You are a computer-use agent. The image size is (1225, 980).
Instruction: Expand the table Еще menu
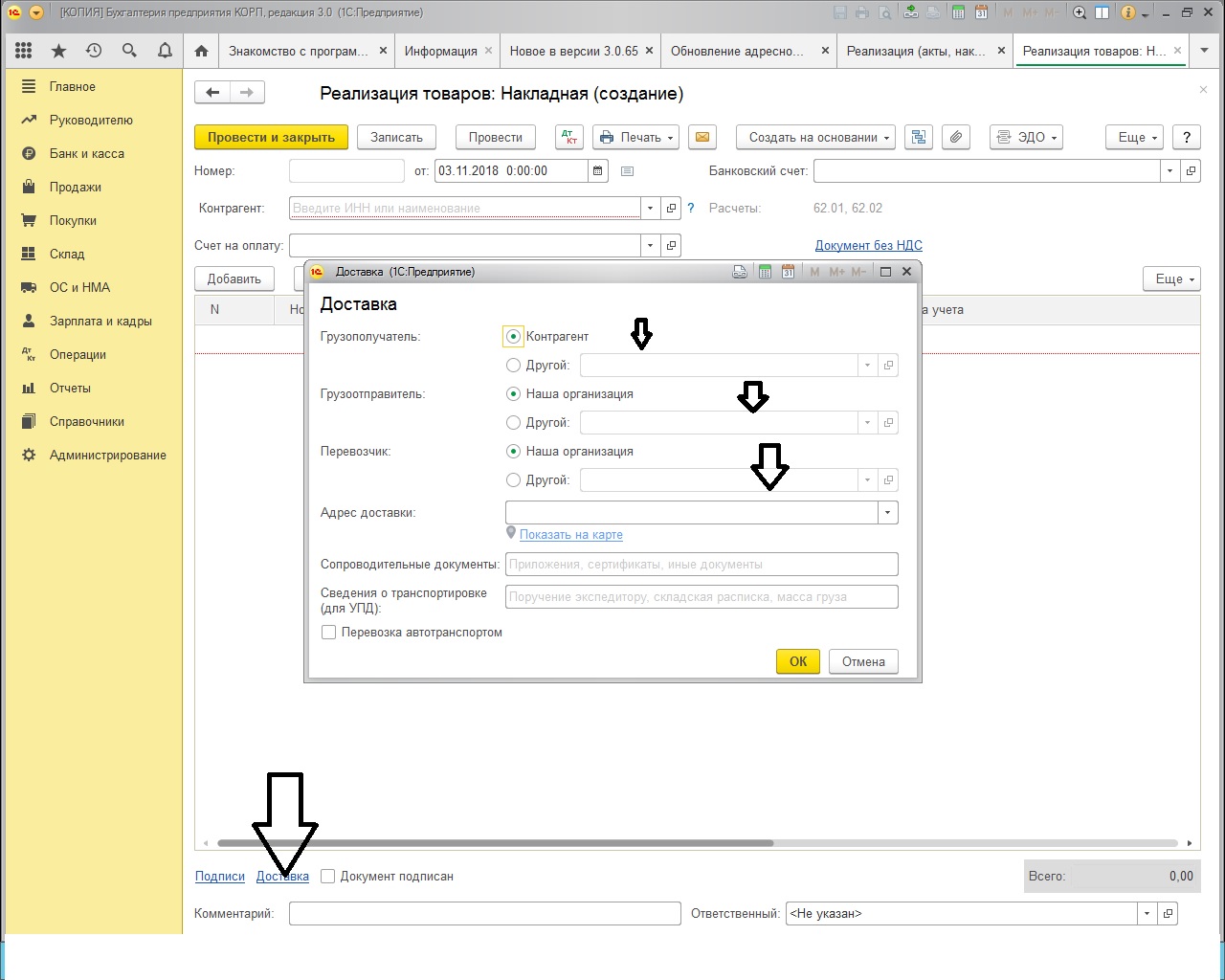tap(1171, 278)
